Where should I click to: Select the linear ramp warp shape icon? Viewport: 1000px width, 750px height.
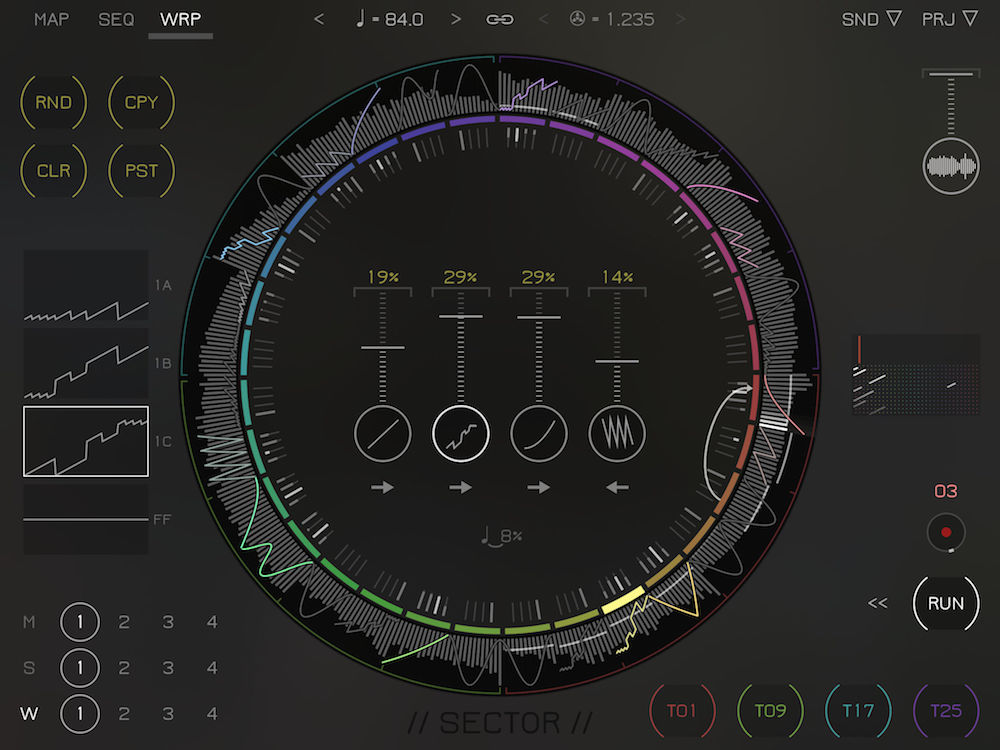(383, 434)
